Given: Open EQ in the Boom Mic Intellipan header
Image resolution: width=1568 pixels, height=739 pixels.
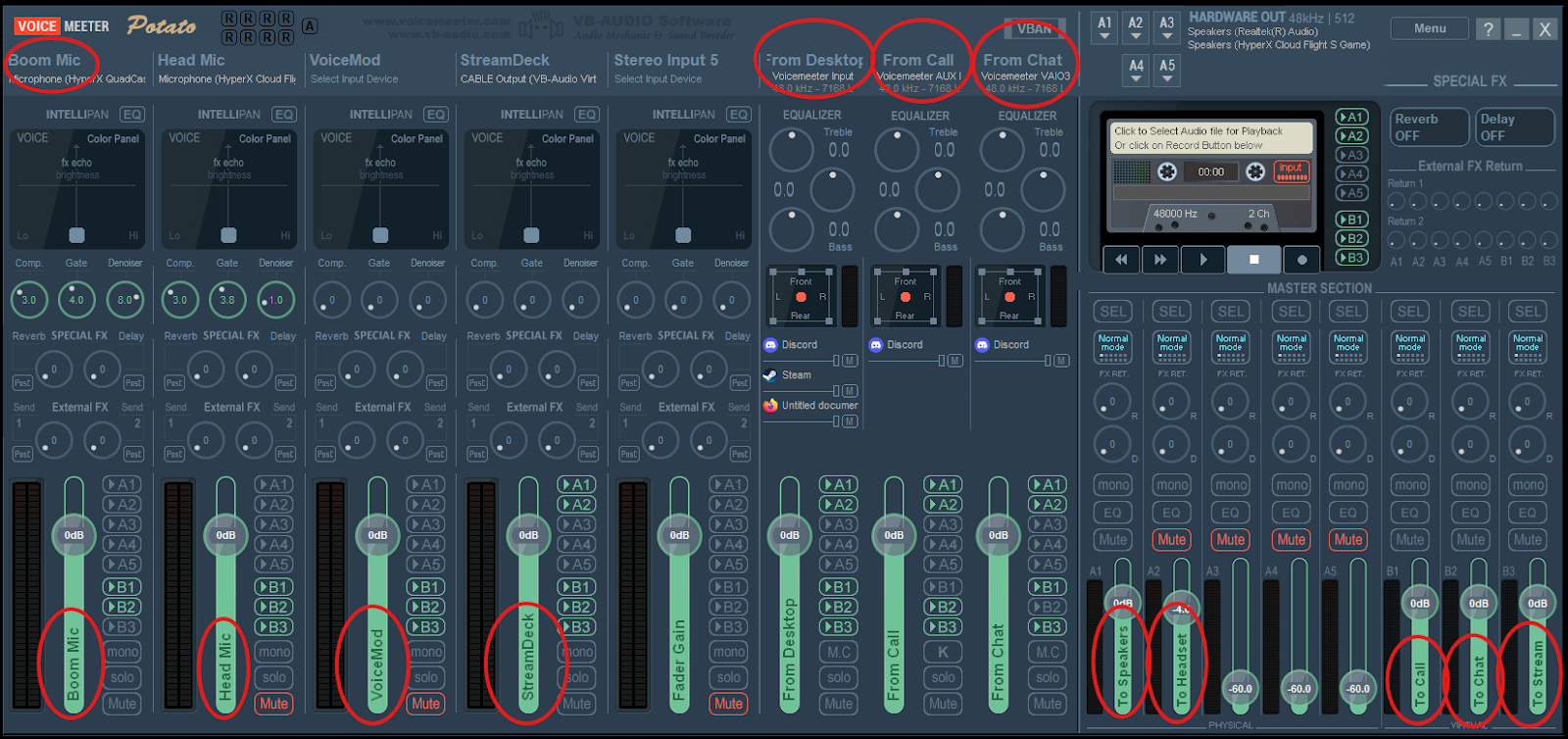Looking at the screenshot, I should pyautogui.click(x=132, y=115).
